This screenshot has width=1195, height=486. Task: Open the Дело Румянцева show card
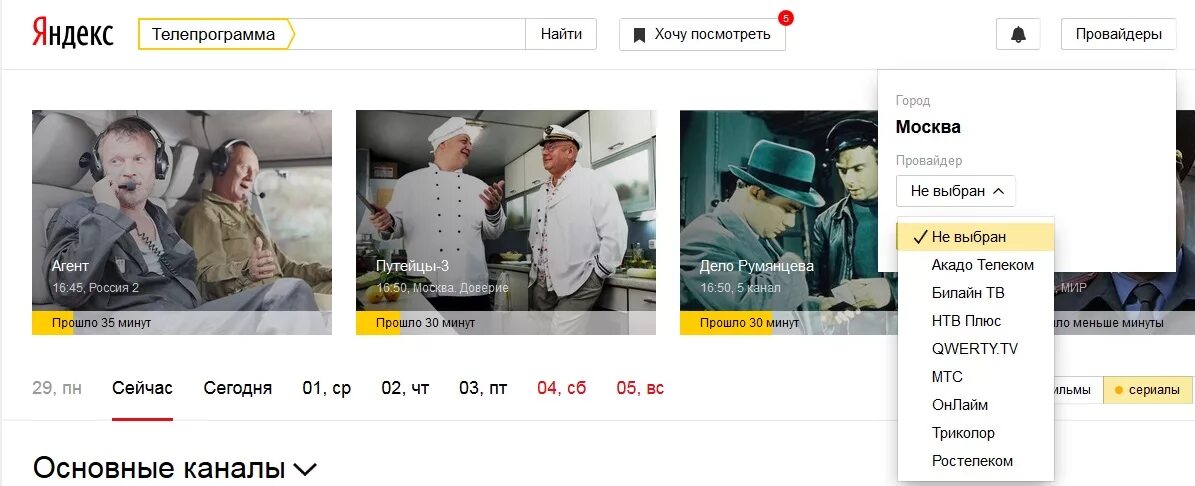pyautogui.click(x=778, y=222)
